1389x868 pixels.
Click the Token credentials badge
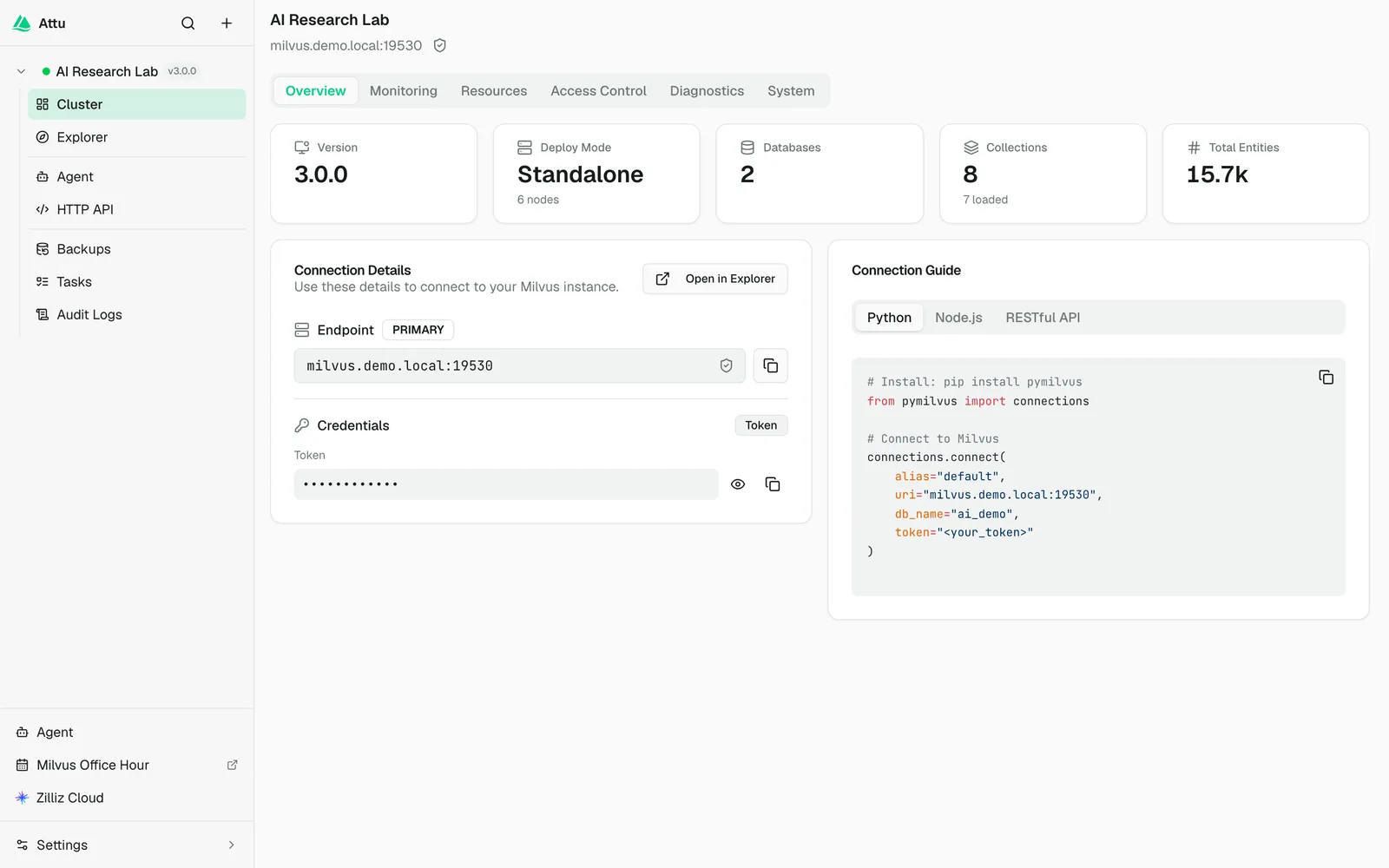(761, 425)
